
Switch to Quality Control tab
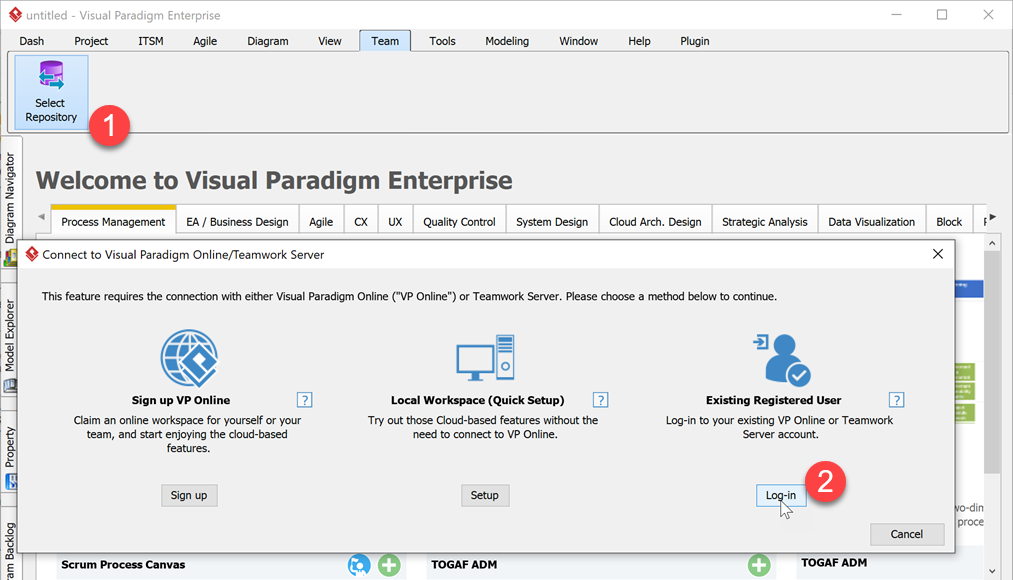click(x=459, y=222)
